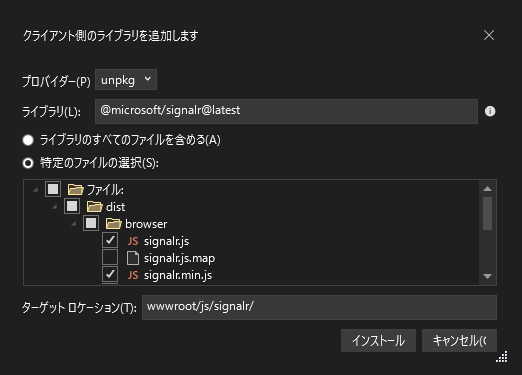Click the target location input field
The height and width of the screenshot is (375, 522).
tap(319, 307)
